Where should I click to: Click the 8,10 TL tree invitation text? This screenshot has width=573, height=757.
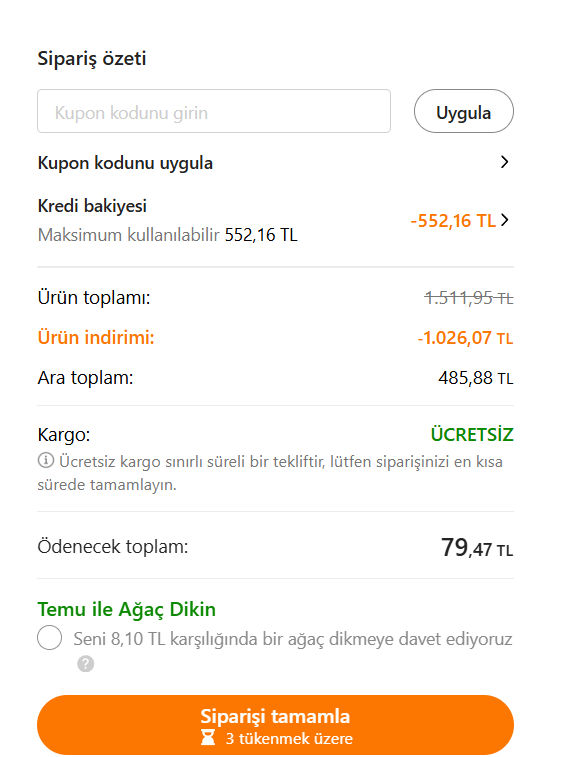coord(293,639)
